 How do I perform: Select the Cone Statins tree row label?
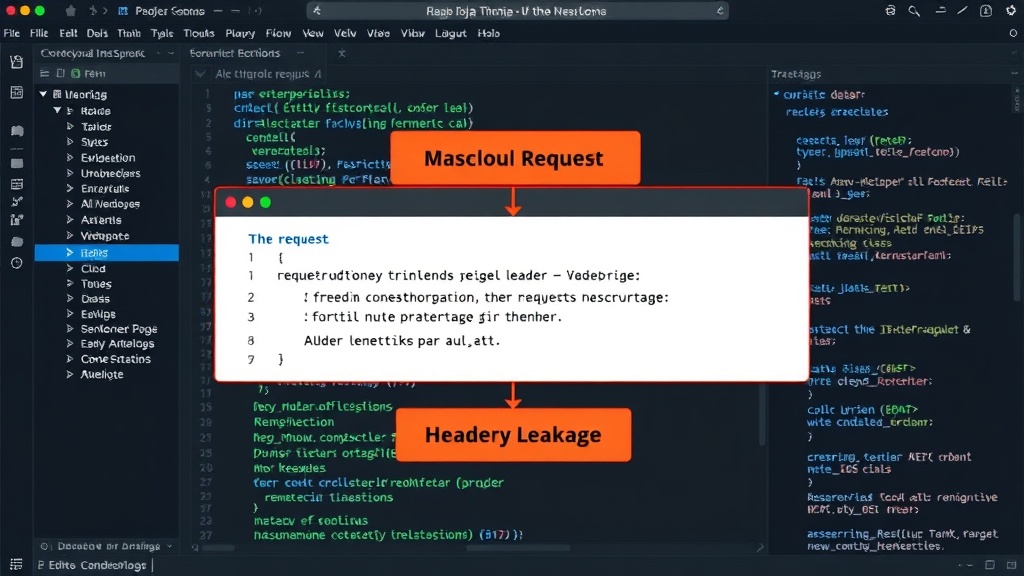pos(116,359)
